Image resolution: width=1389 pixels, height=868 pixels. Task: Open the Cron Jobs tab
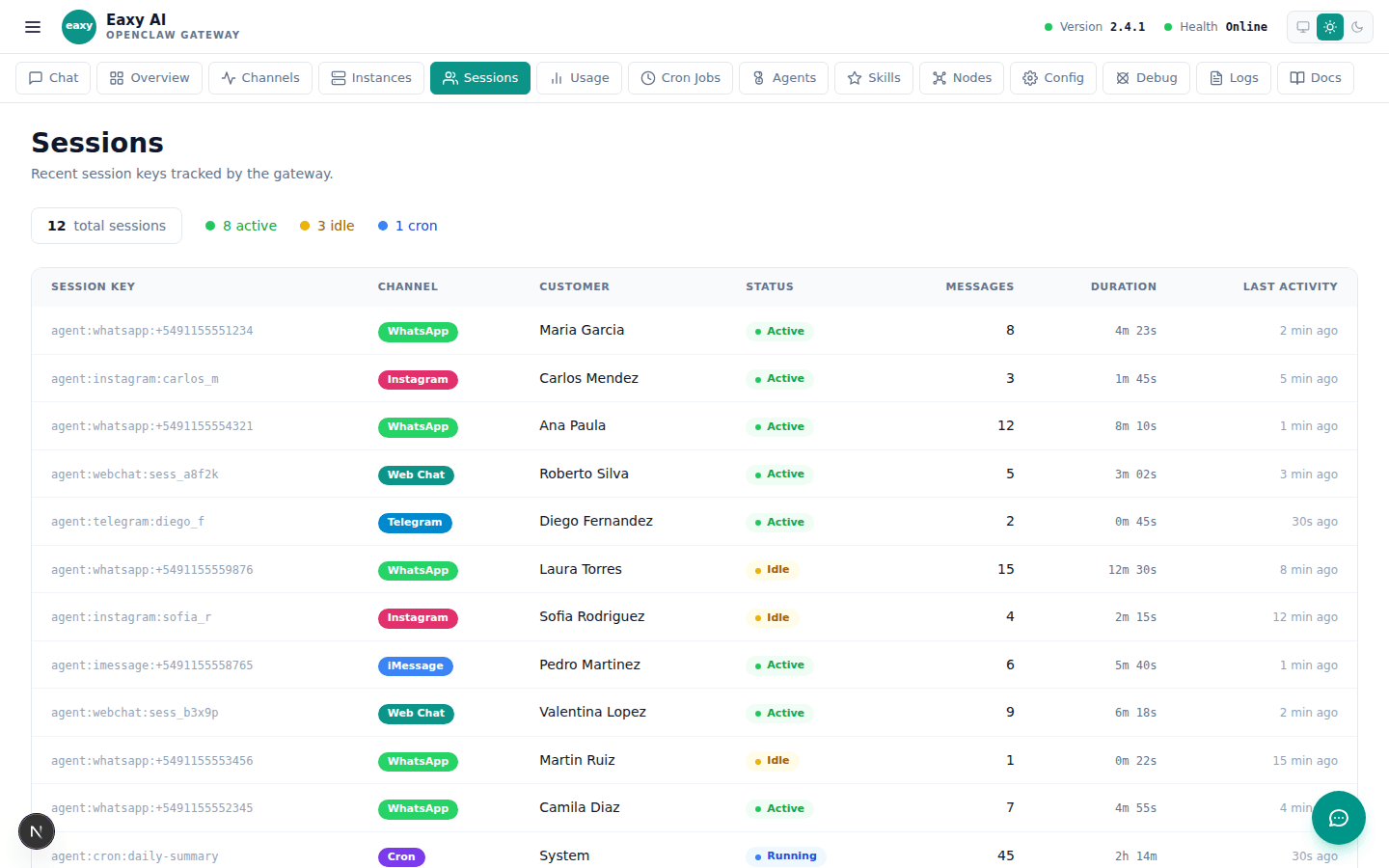pos(680,78)
